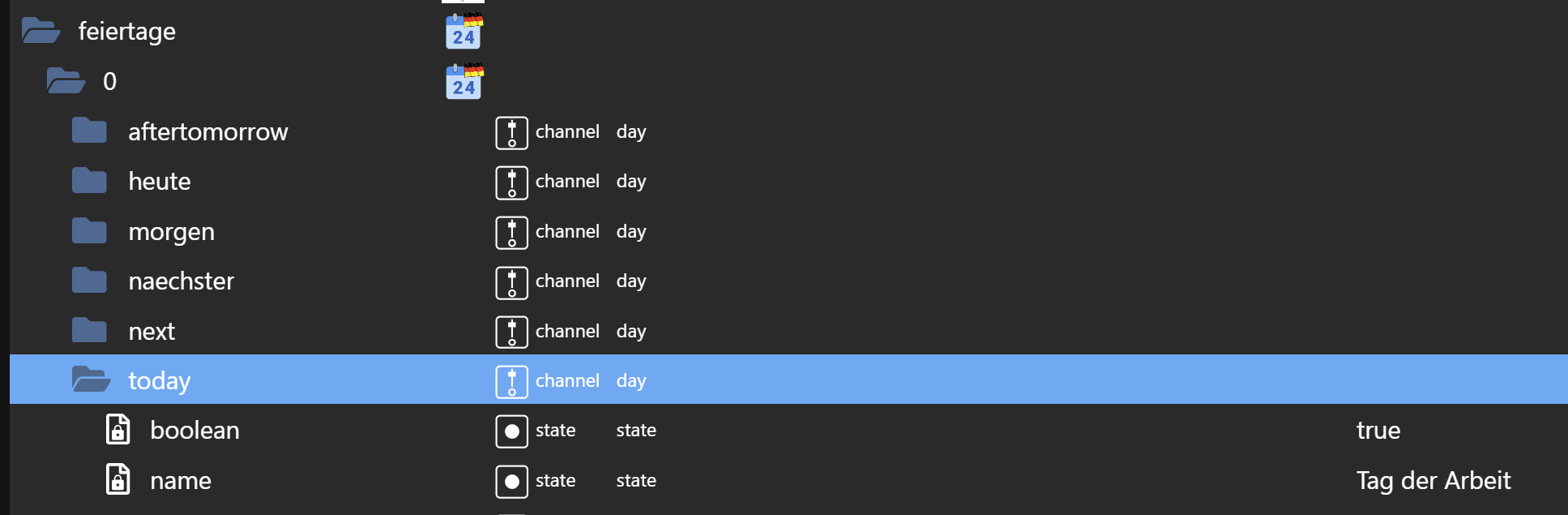The height and width of the screenshot is (515, 1568).
Task: Expand the naechster folder
Action: (89, 281)
